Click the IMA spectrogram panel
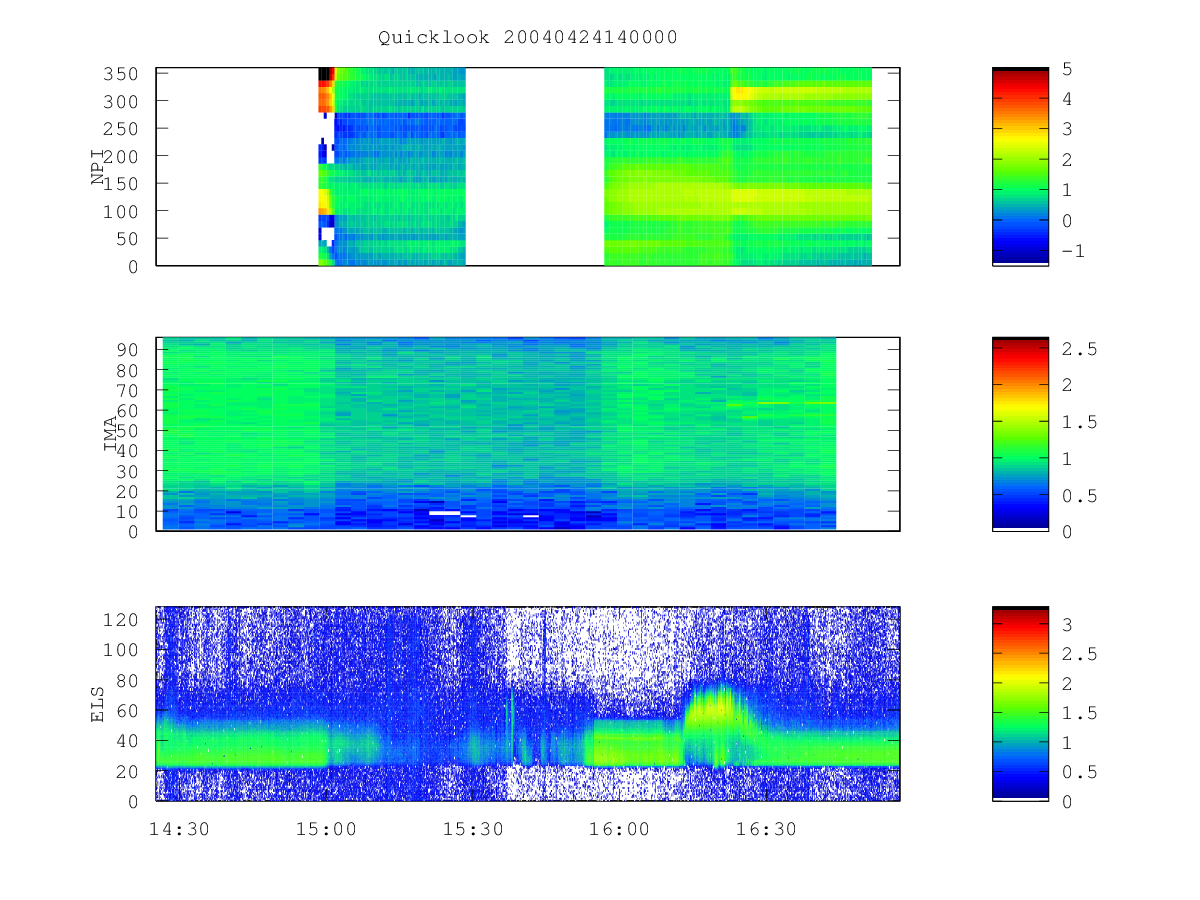This screenshot has width=1200, height=900. [x=528, y=434]
